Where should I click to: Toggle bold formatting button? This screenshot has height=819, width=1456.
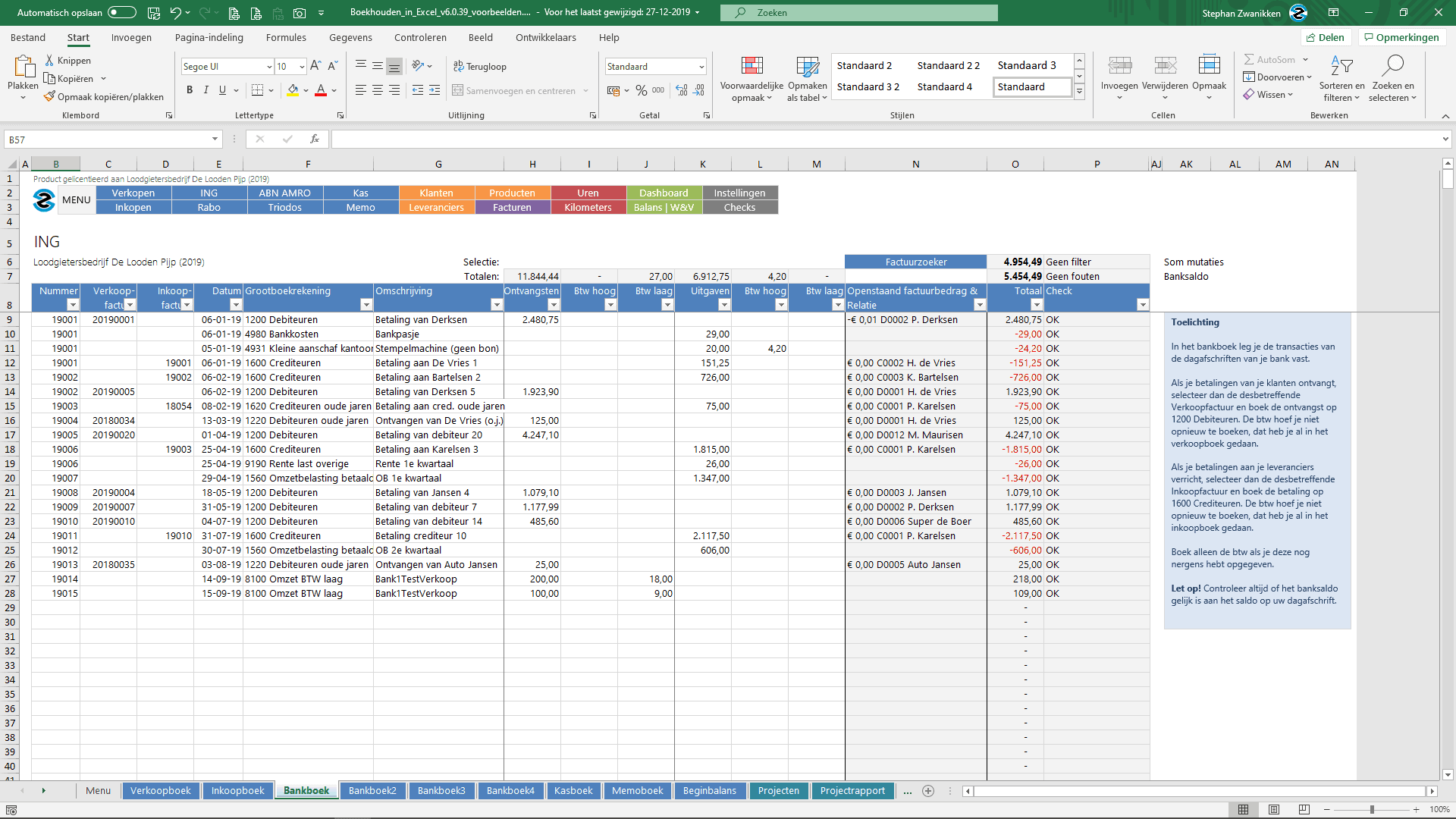click(190, 90)
